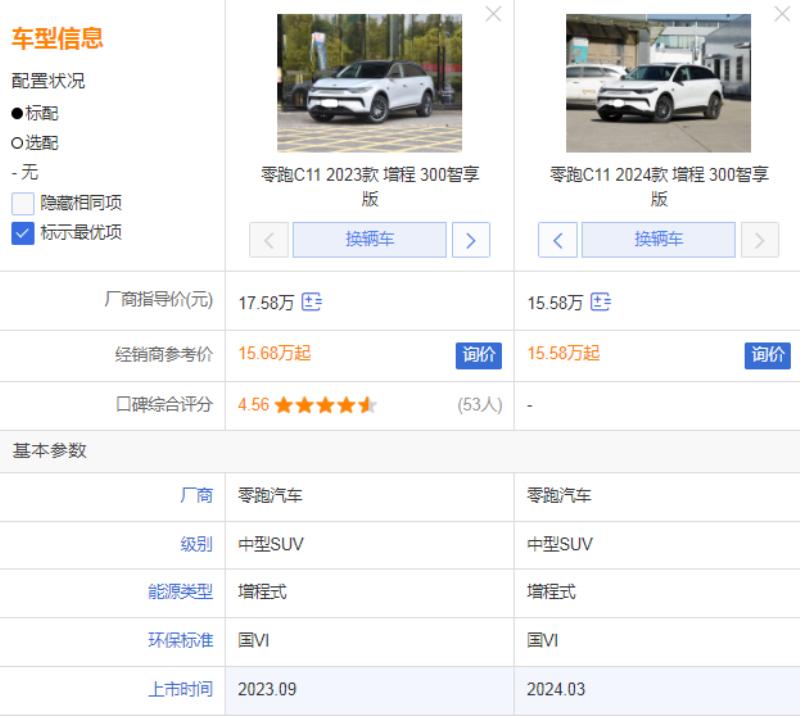
Task: Click the 基本参数 section header
Action: coord(49,451)
